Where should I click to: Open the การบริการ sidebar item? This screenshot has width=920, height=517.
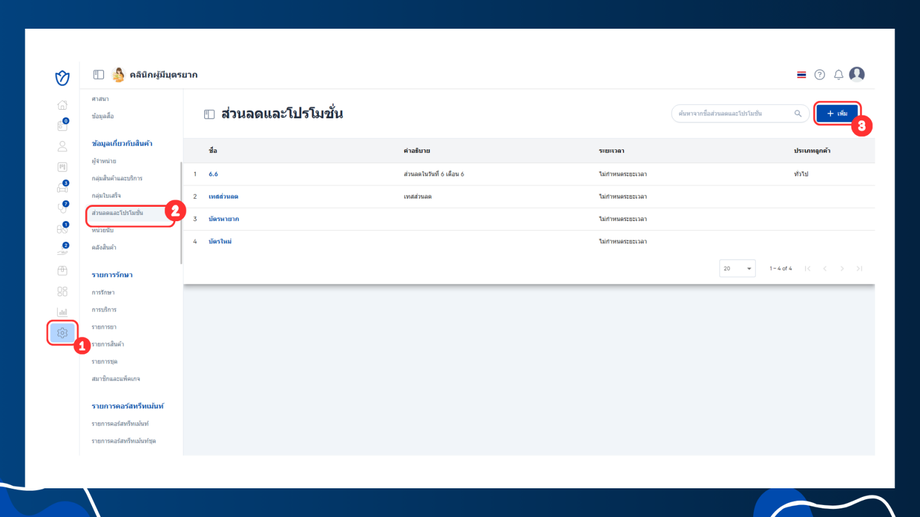[x=104, y=309]
